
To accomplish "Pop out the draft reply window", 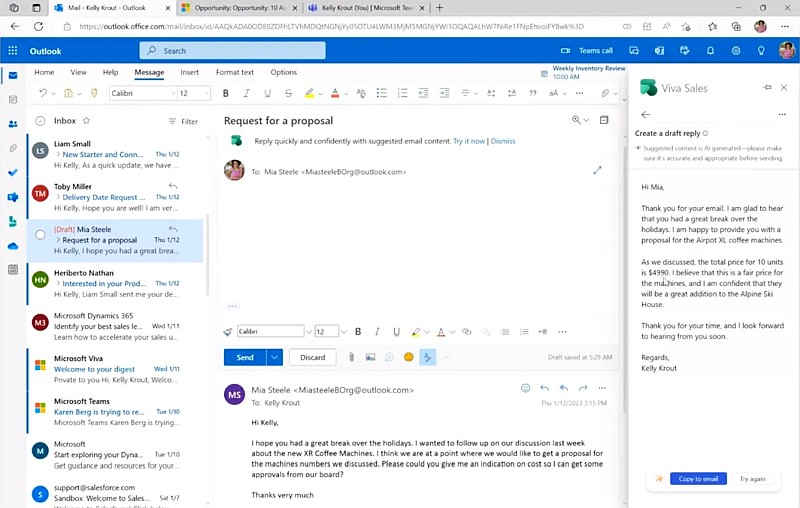I will 597,170.
